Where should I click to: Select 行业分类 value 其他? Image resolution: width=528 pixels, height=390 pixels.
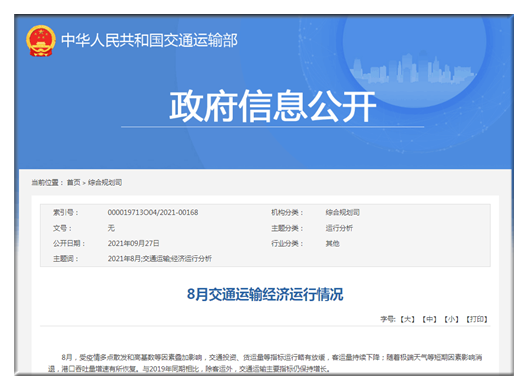click(332, 243)
